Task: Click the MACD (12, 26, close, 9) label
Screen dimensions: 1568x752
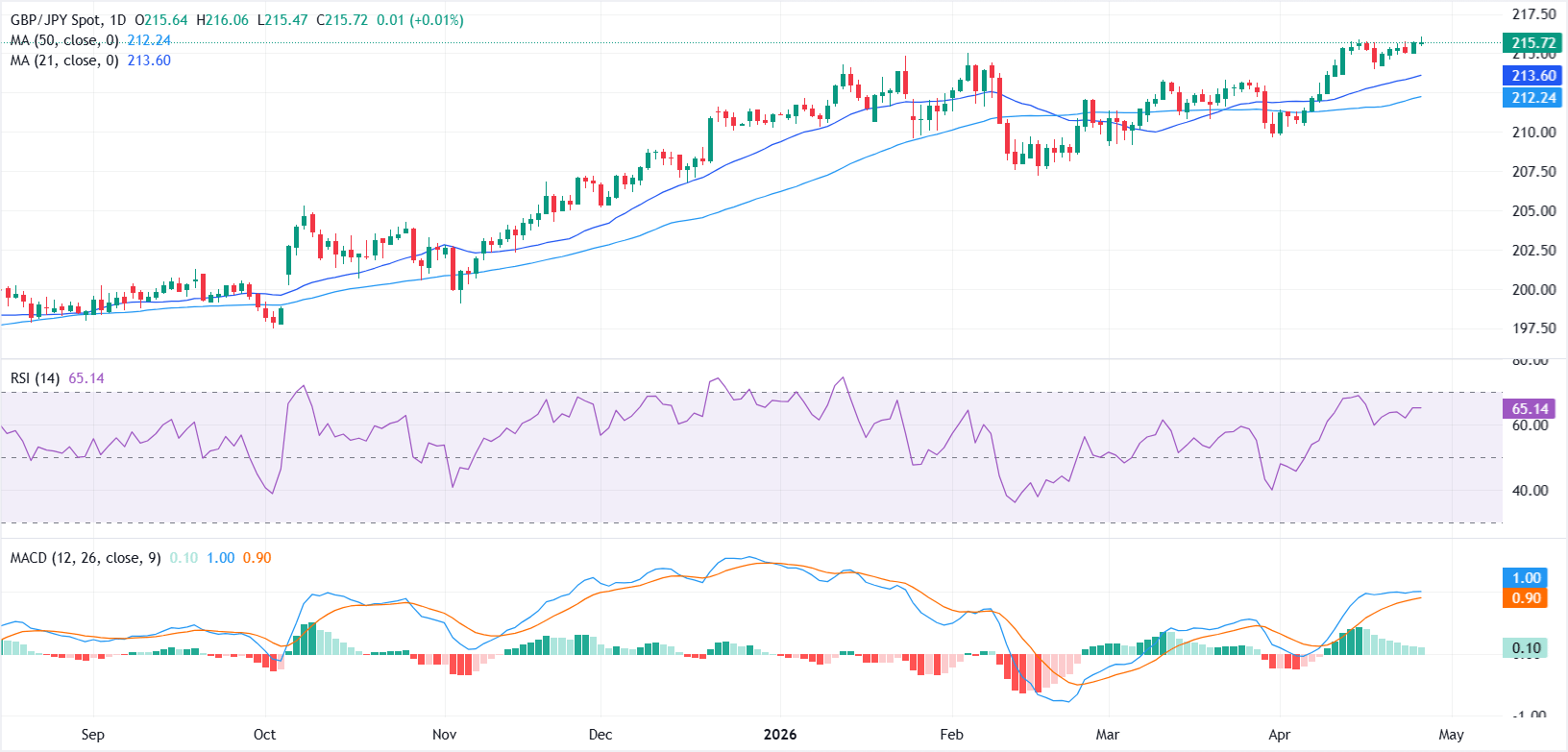Action: pyautogui.click(x=86, y=558)
